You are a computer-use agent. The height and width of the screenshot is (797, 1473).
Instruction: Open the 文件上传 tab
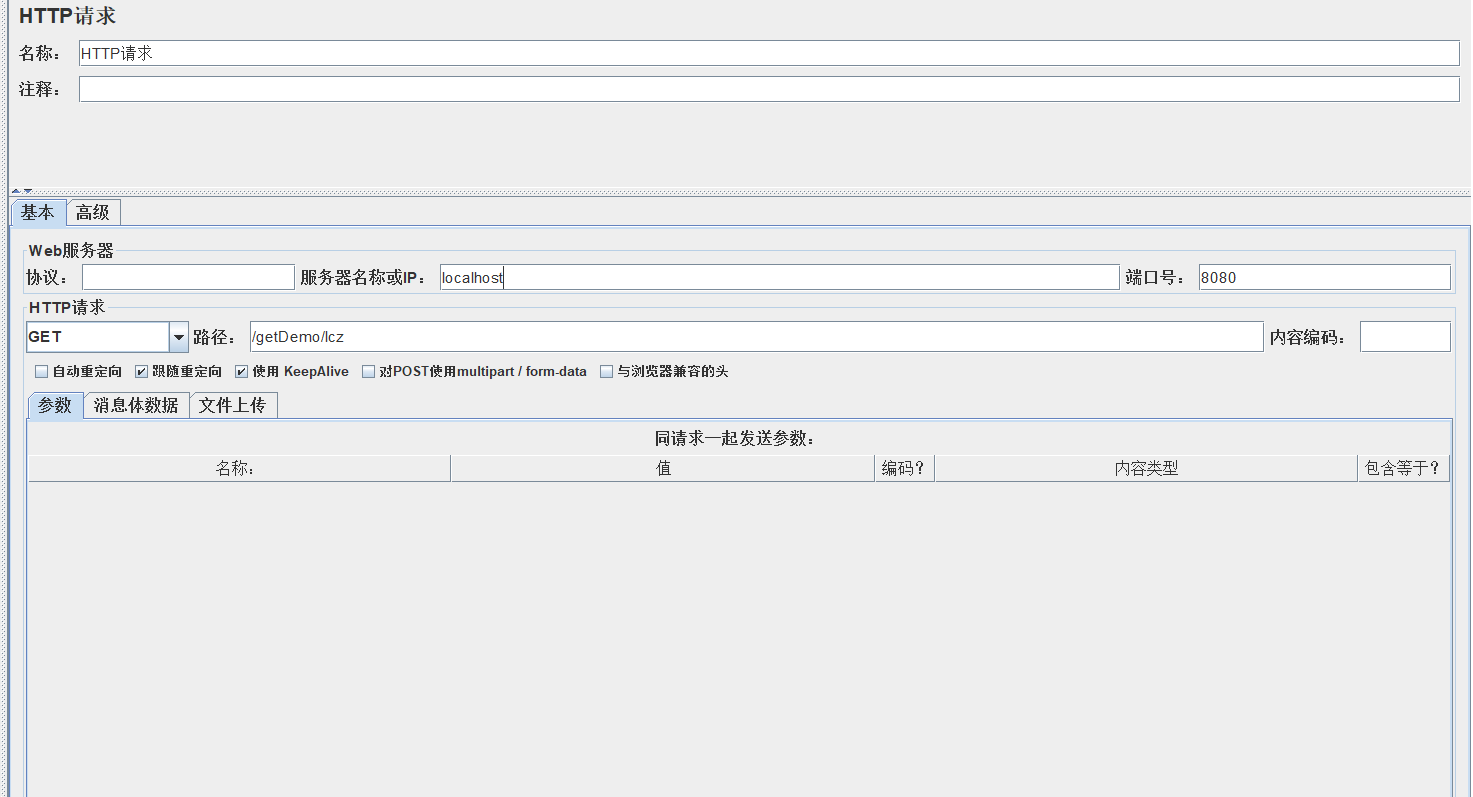pyautogui.click(x=232, y=405)
